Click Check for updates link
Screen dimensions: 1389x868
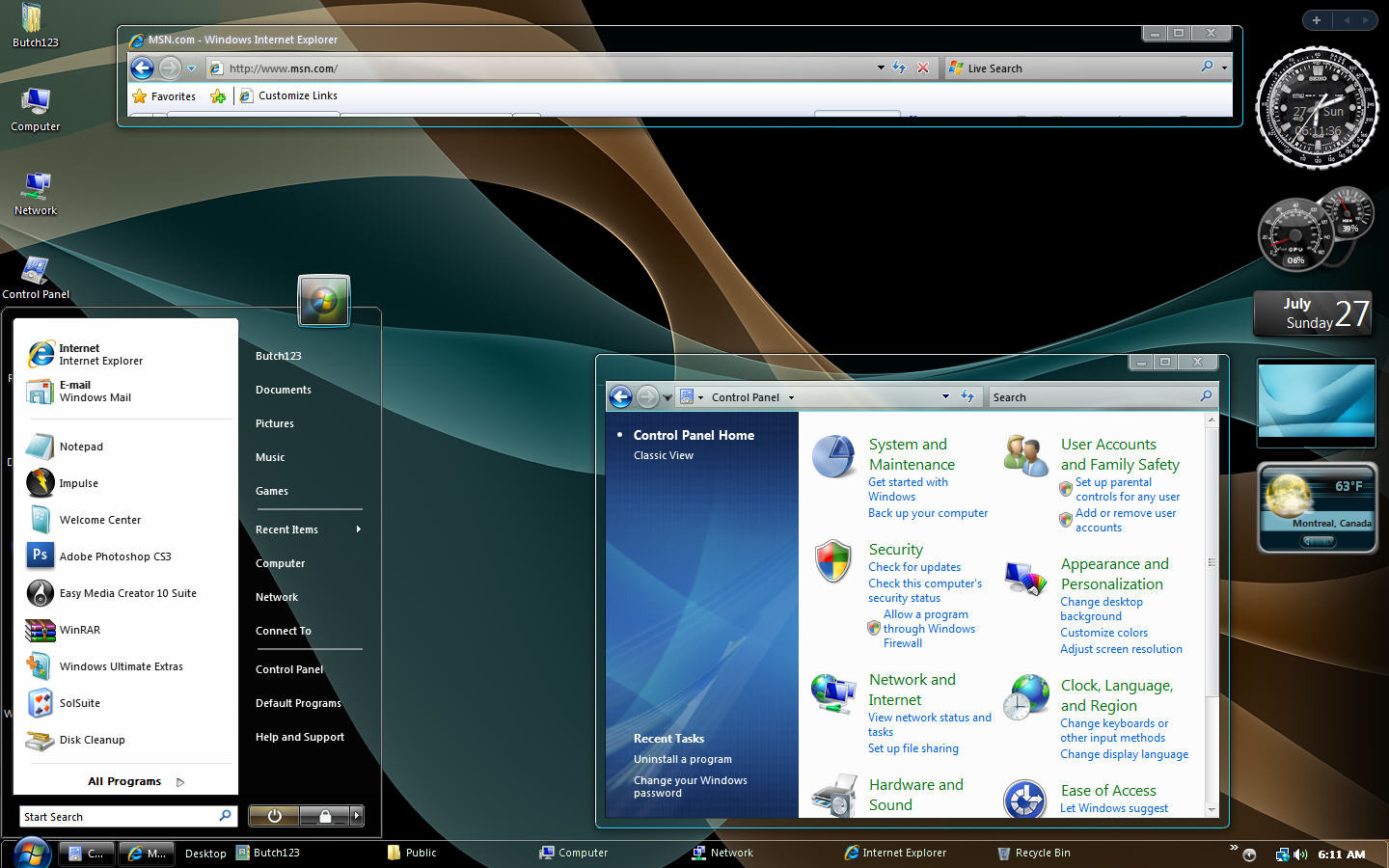914,567
